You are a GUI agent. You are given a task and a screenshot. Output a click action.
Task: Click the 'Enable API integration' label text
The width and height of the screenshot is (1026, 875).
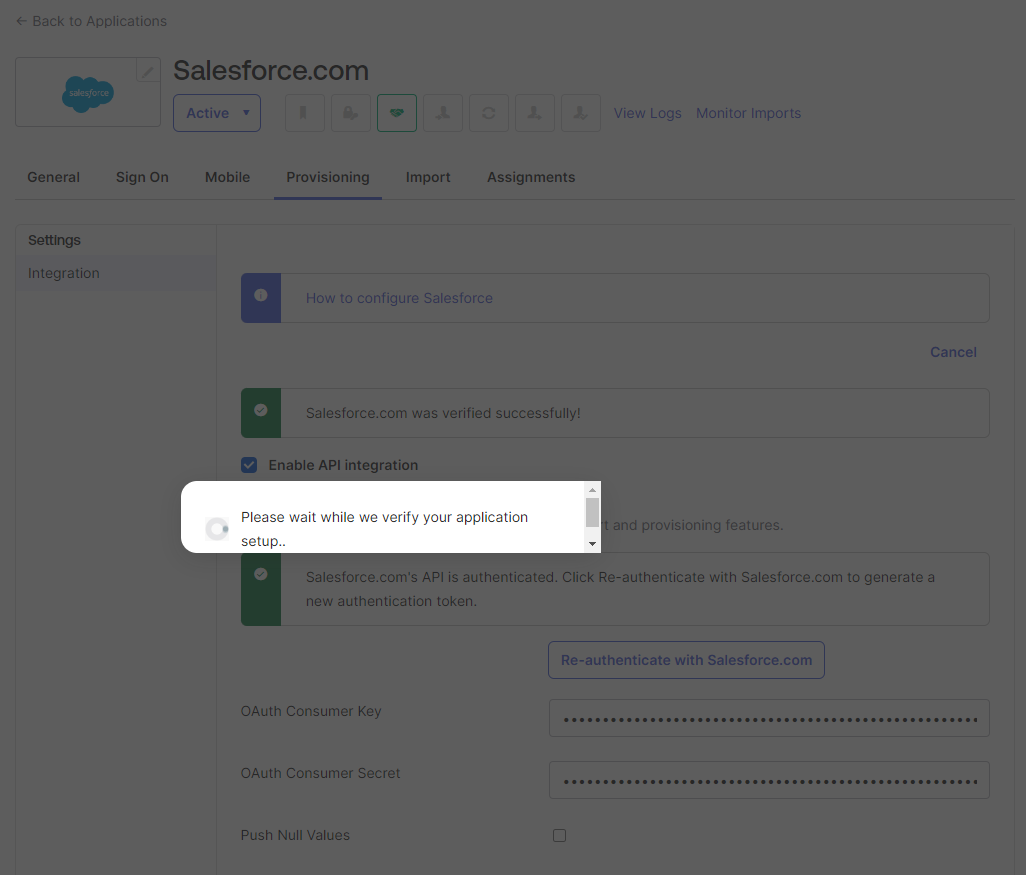[x=343, y=465]
